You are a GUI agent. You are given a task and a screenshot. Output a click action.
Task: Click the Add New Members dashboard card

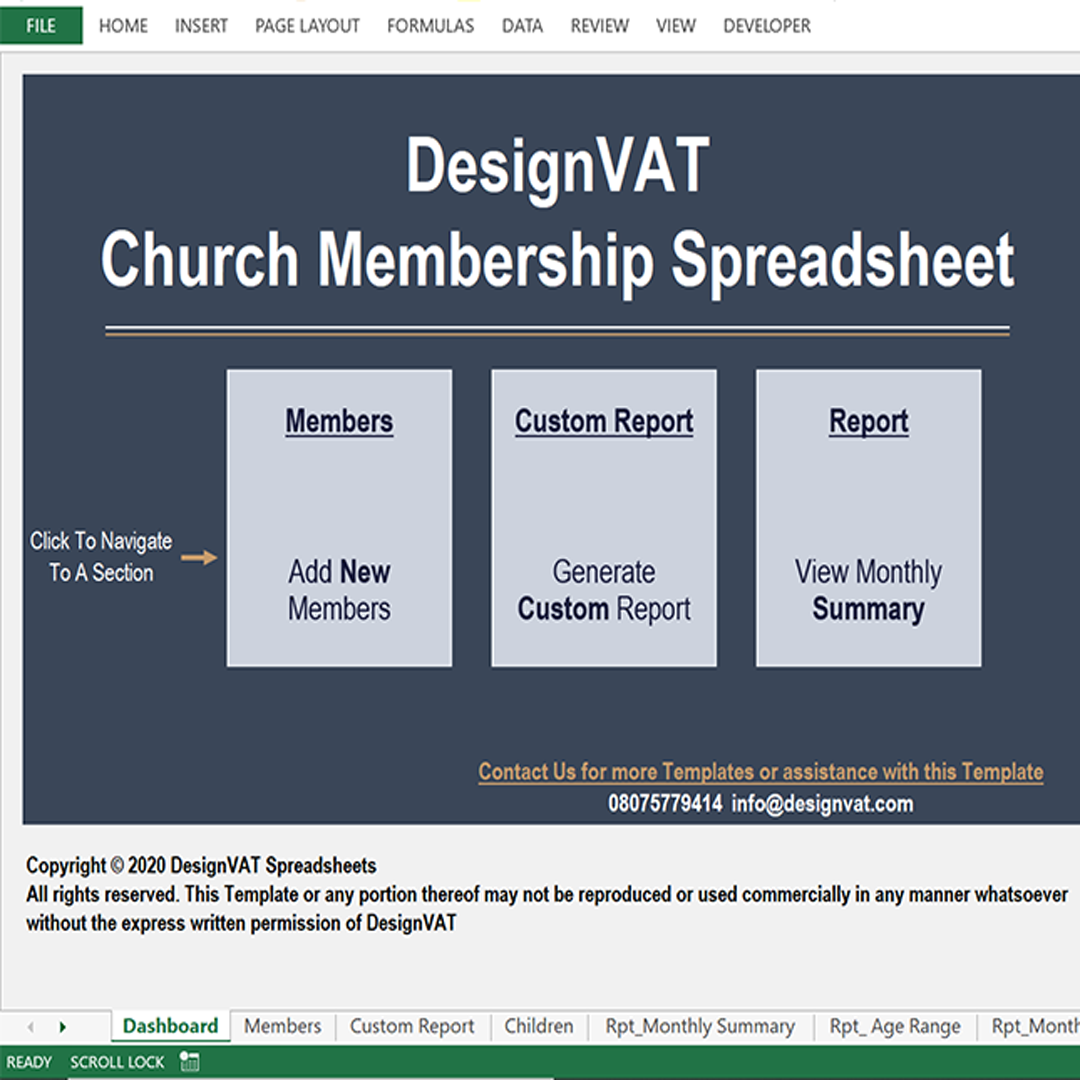tap(339, 518)
